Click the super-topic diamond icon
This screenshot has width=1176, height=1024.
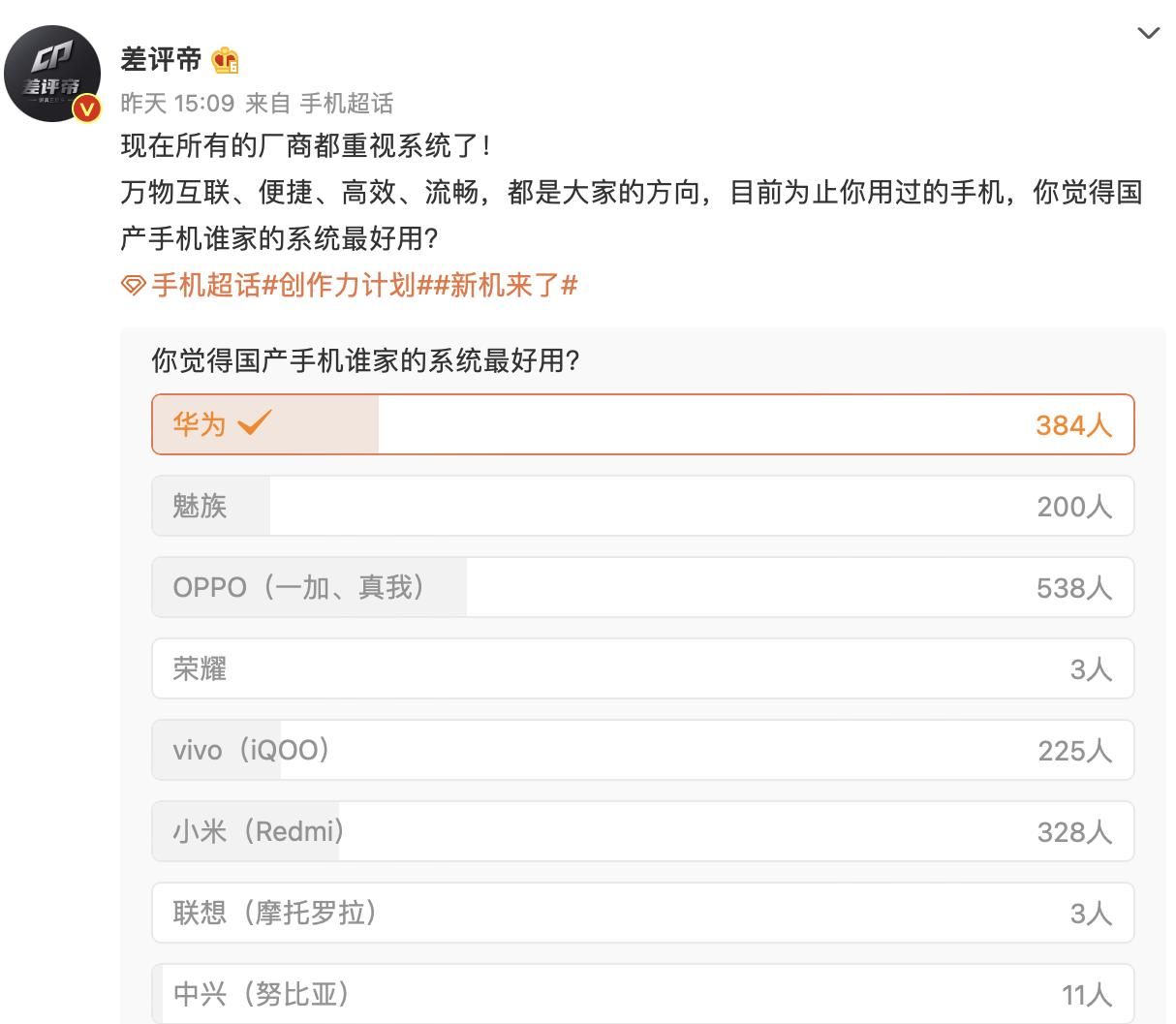click(x=134, y=286)
